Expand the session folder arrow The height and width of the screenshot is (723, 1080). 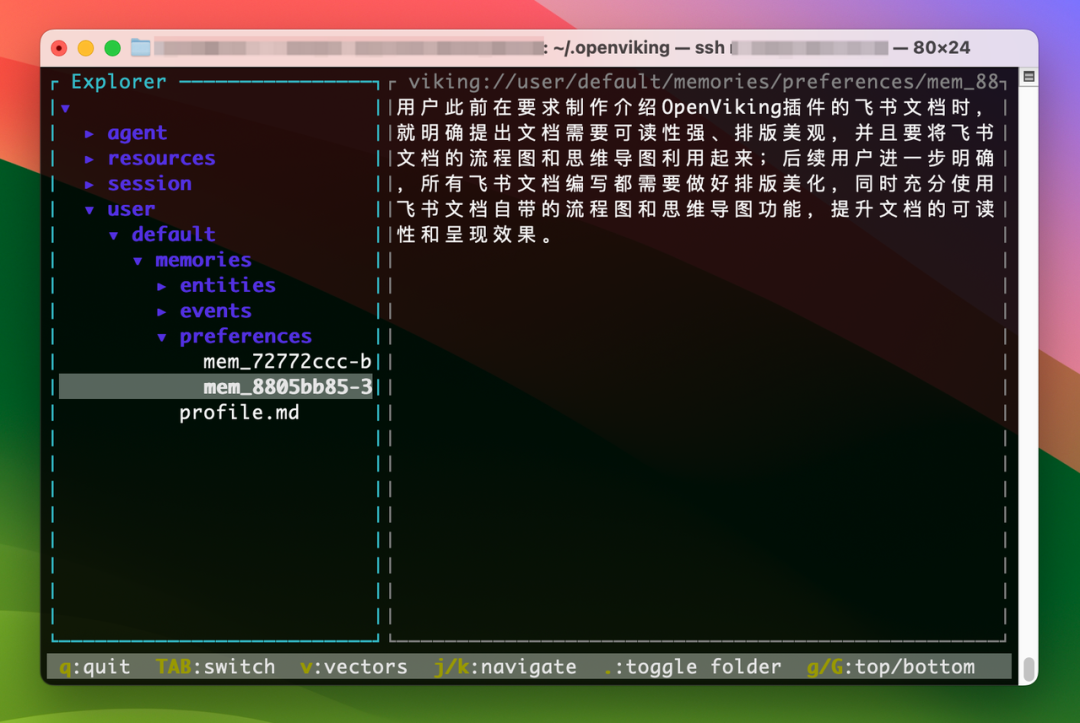click(x=90, y=185)
